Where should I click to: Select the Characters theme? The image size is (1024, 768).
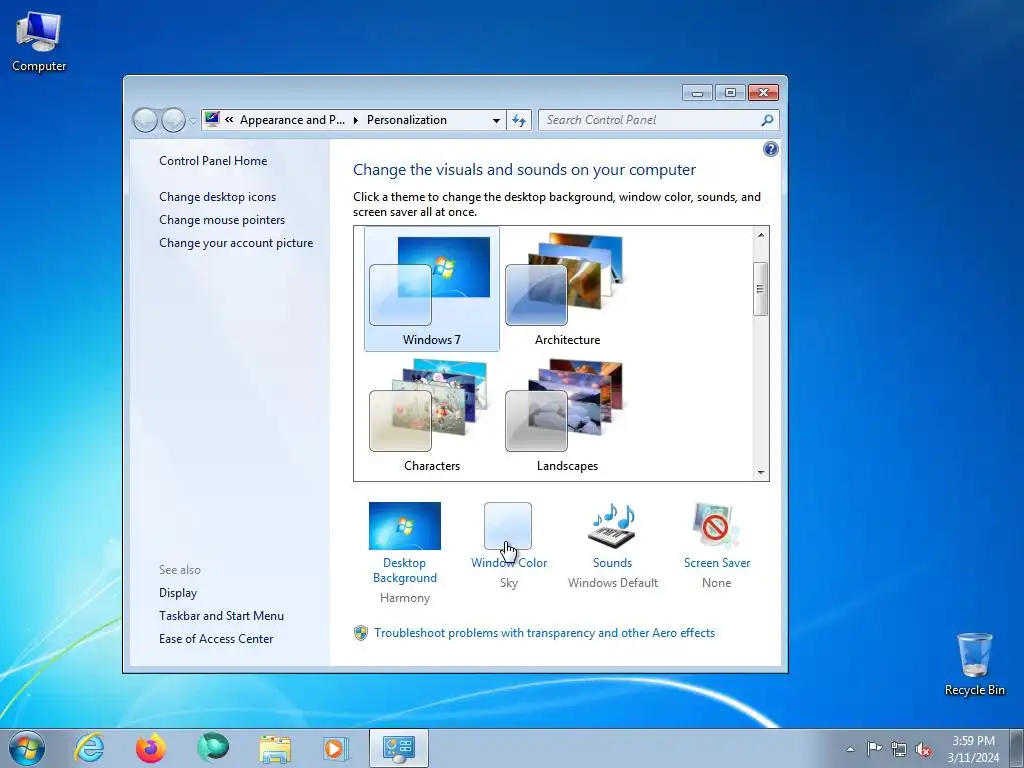click(432, 415)
